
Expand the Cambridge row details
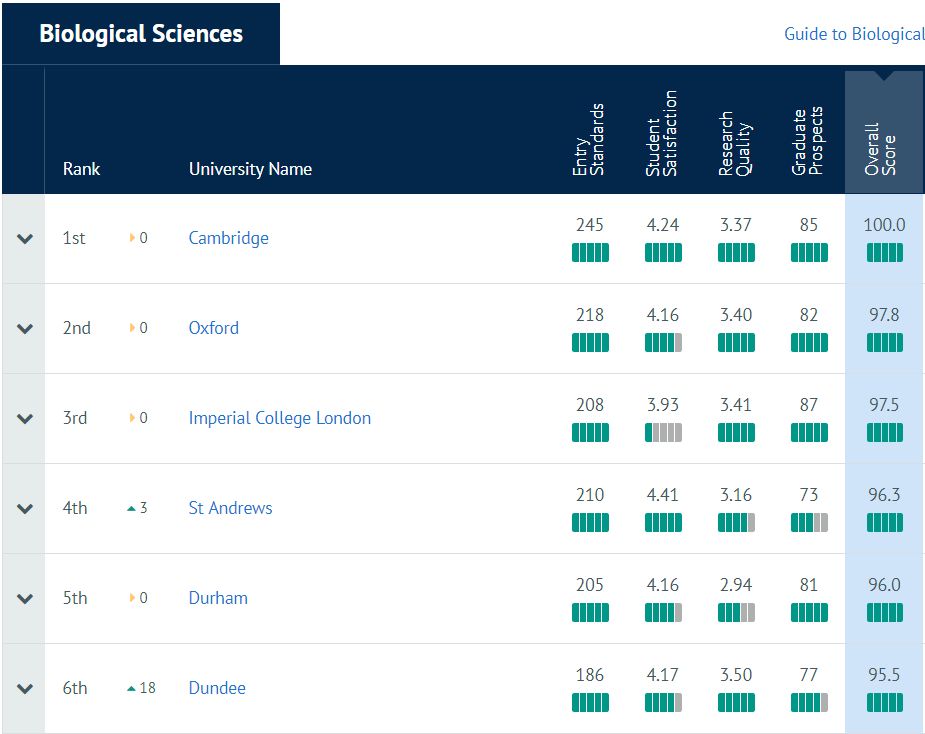pos(25,239)
